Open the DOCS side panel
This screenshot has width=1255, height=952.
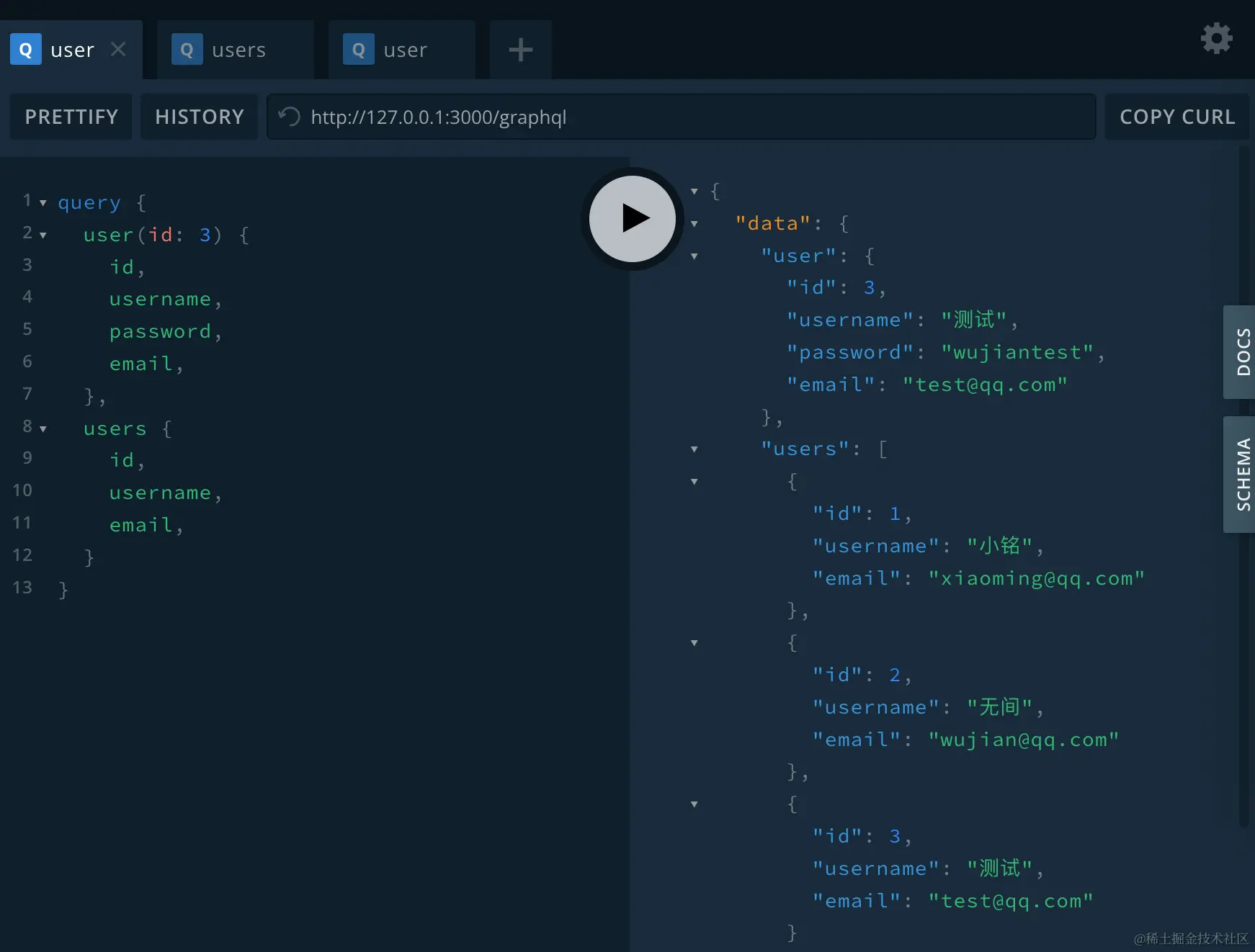pyautogui.click(x=1241, y=352)
